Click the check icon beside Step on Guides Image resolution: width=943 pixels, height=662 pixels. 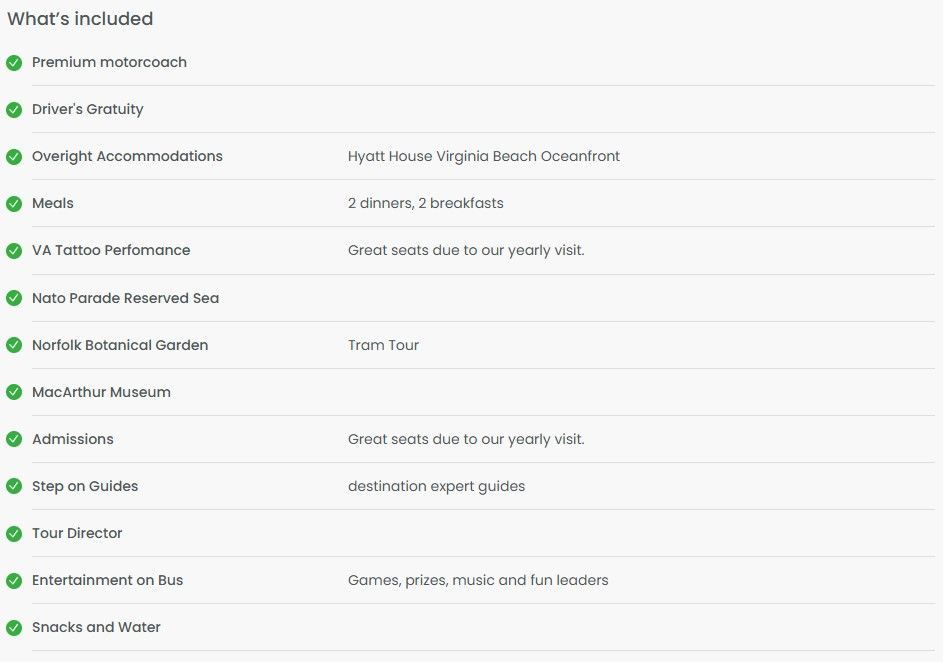point(14,486)
